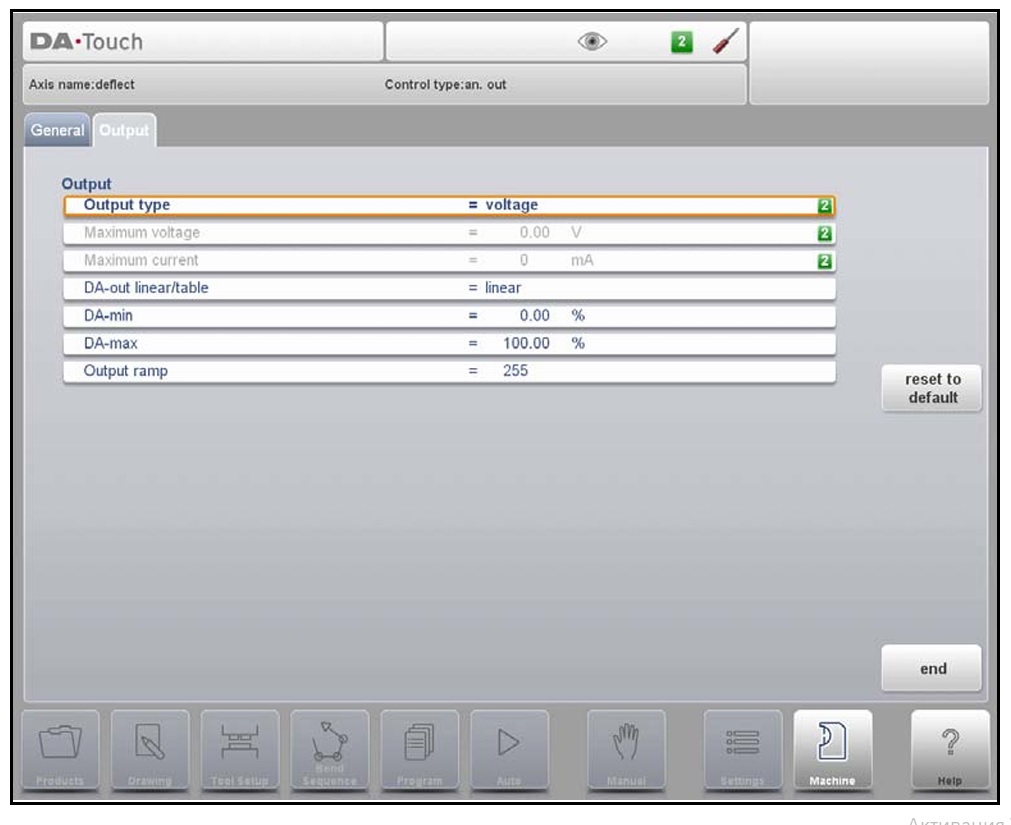Open the Settings list icon
1011x825 pixels.
(x=742, y=749)
